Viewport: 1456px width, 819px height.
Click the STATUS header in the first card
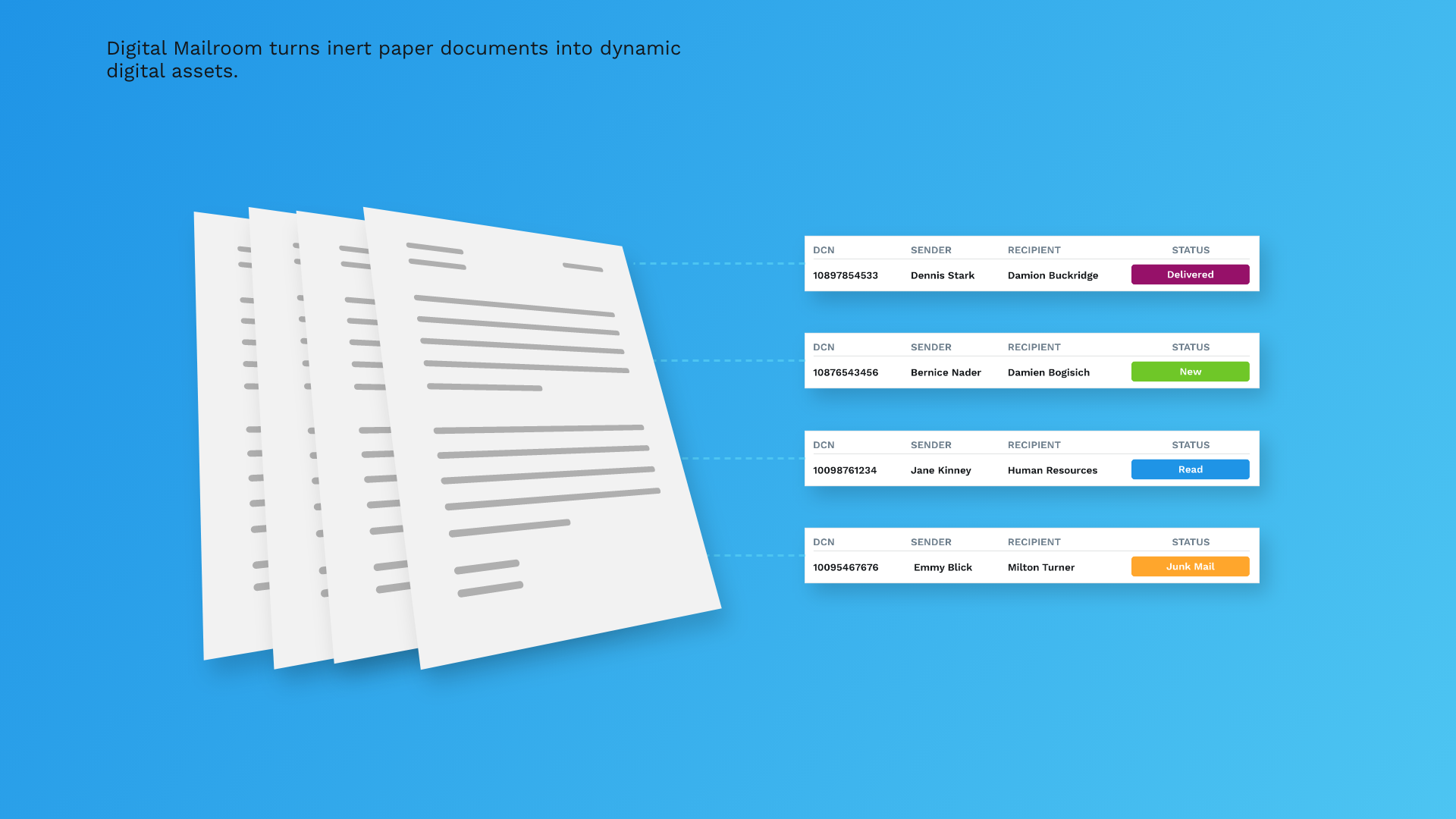1190,250
